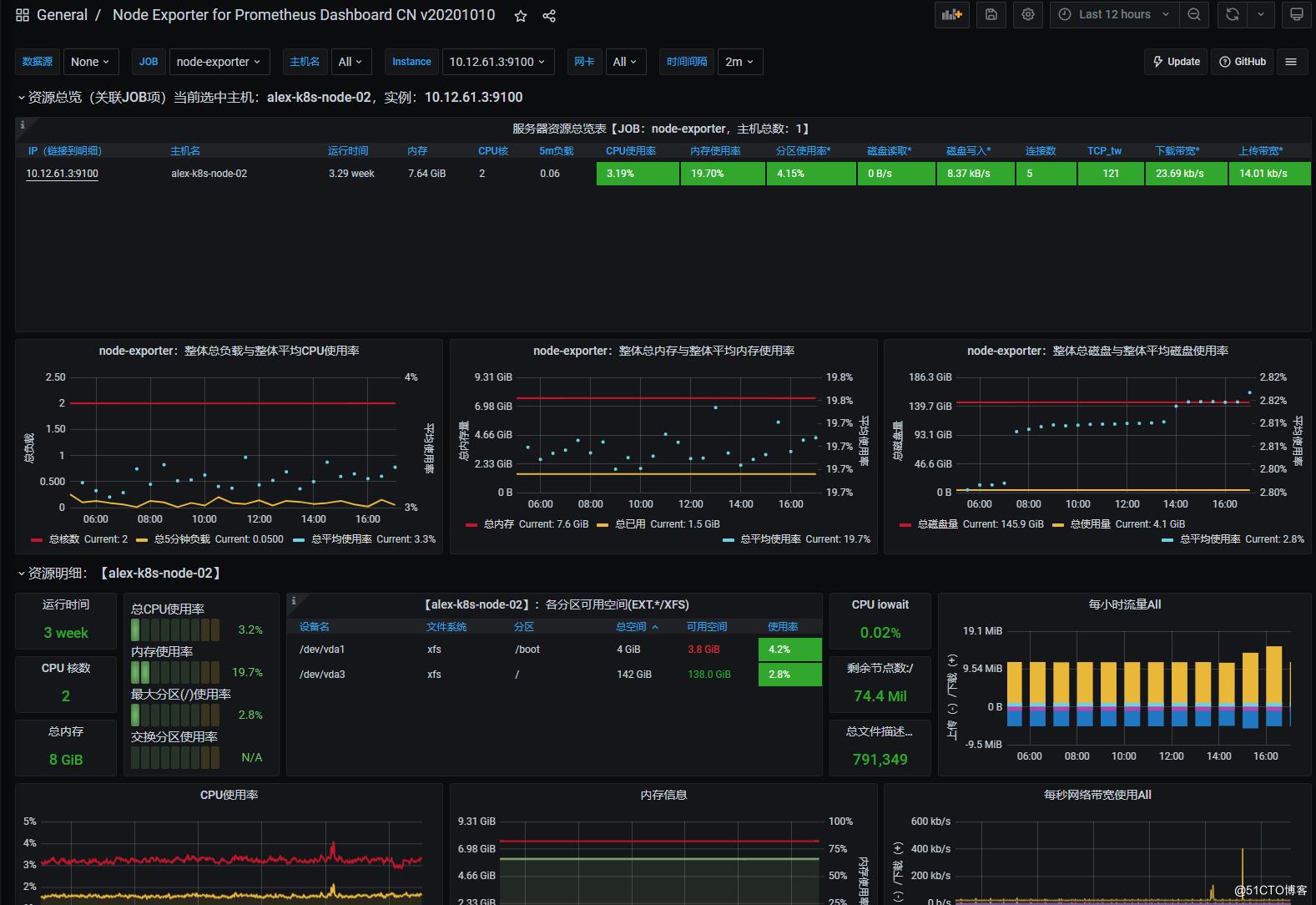Open the 每秒网络带宽使用All panel title
Image resolution: width=1316 pixels, height=905 pixels.
tap(1097, 796)
